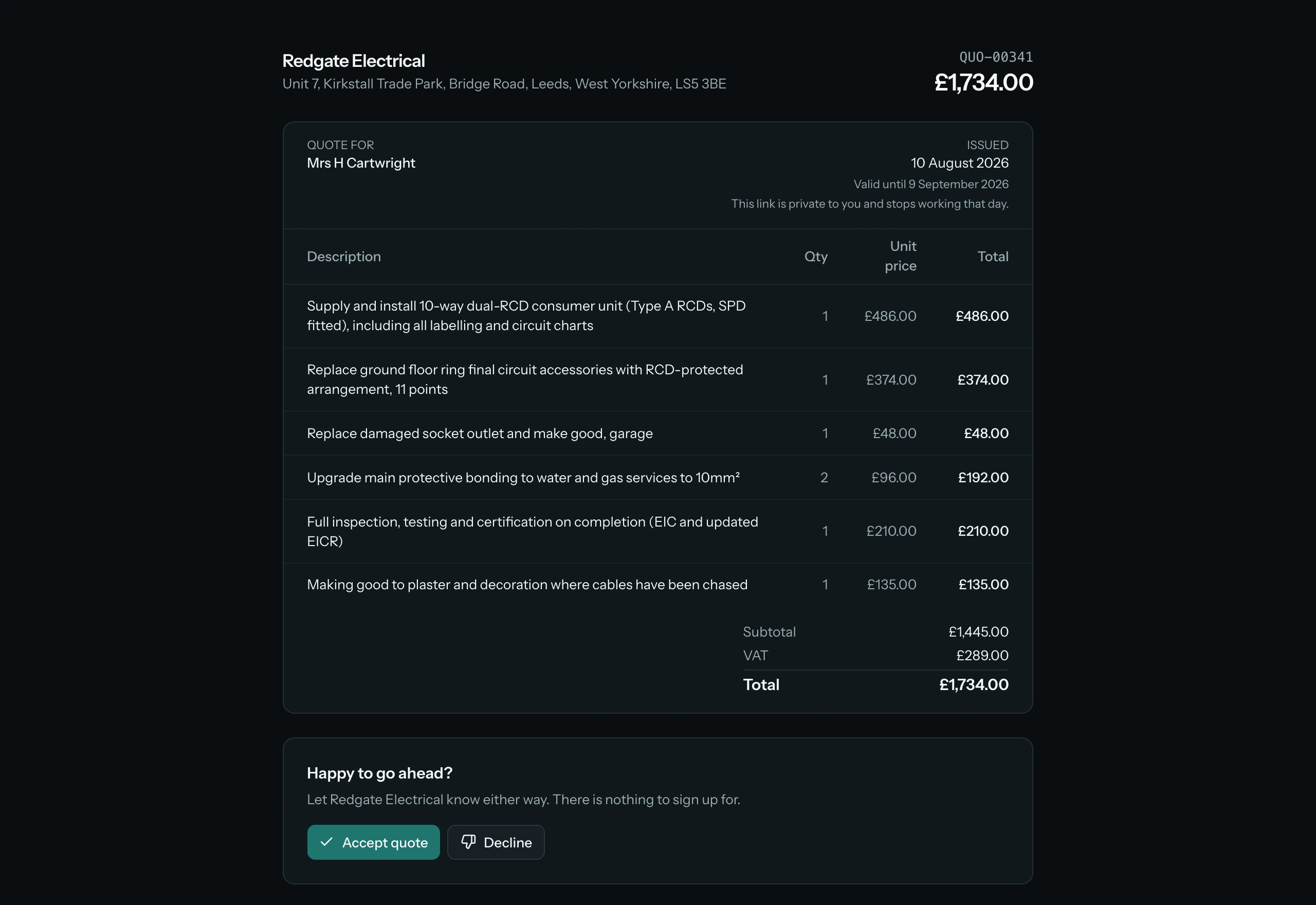Click the checkmark icon in Accept quote

click(326, 842)
